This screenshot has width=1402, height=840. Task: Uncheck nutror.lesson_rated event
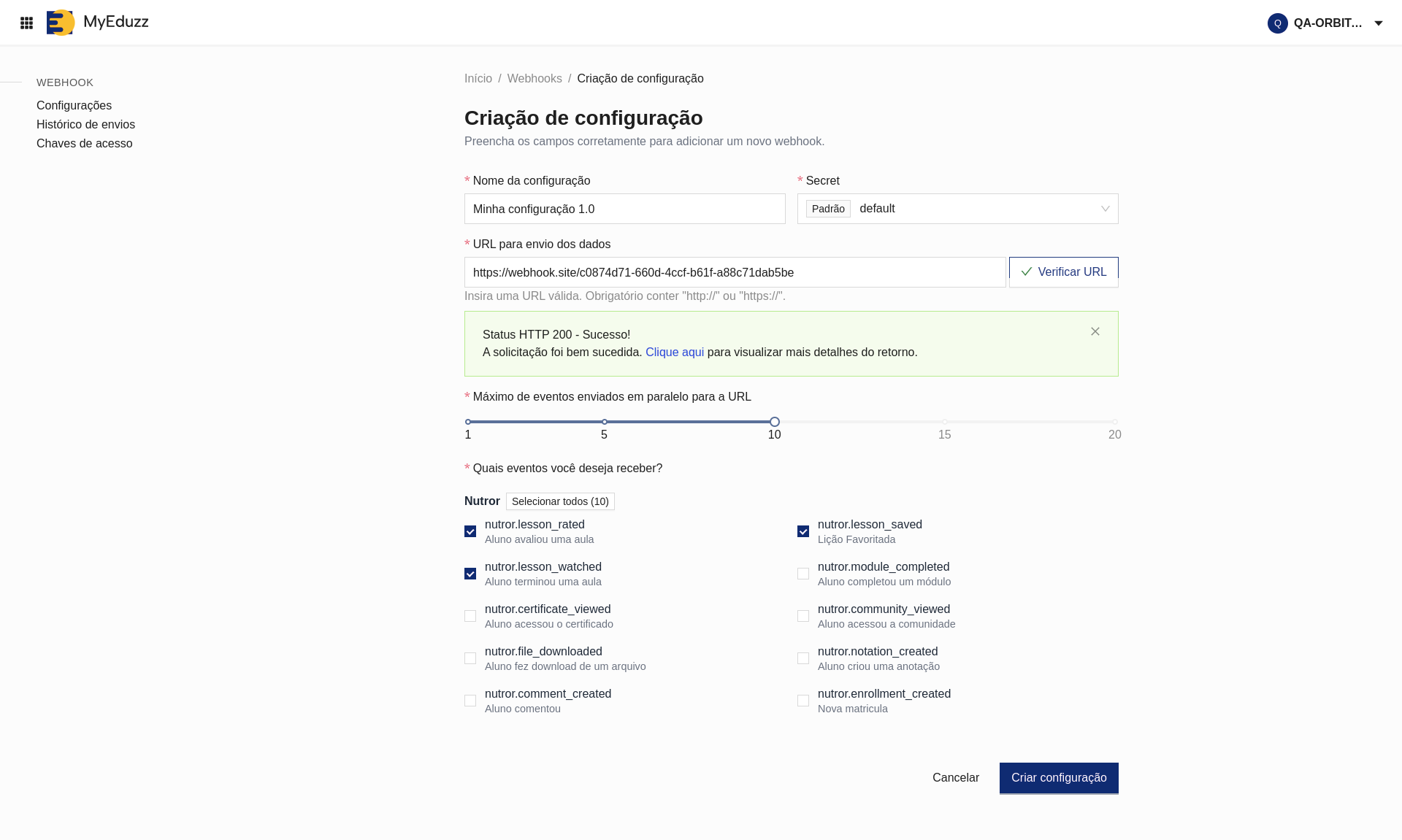pos(470,531)
